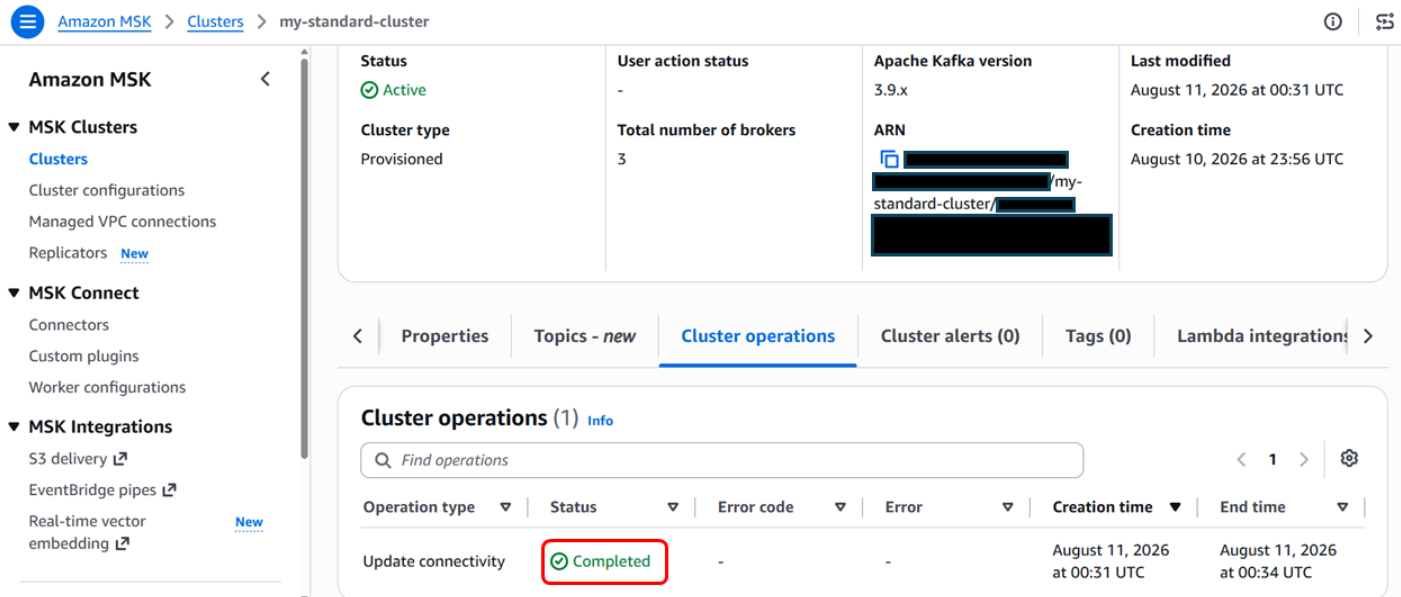Screen dimensions: 1401x597
Task: Open Replicators in the sidebar
Action: (x=68, y=253)
